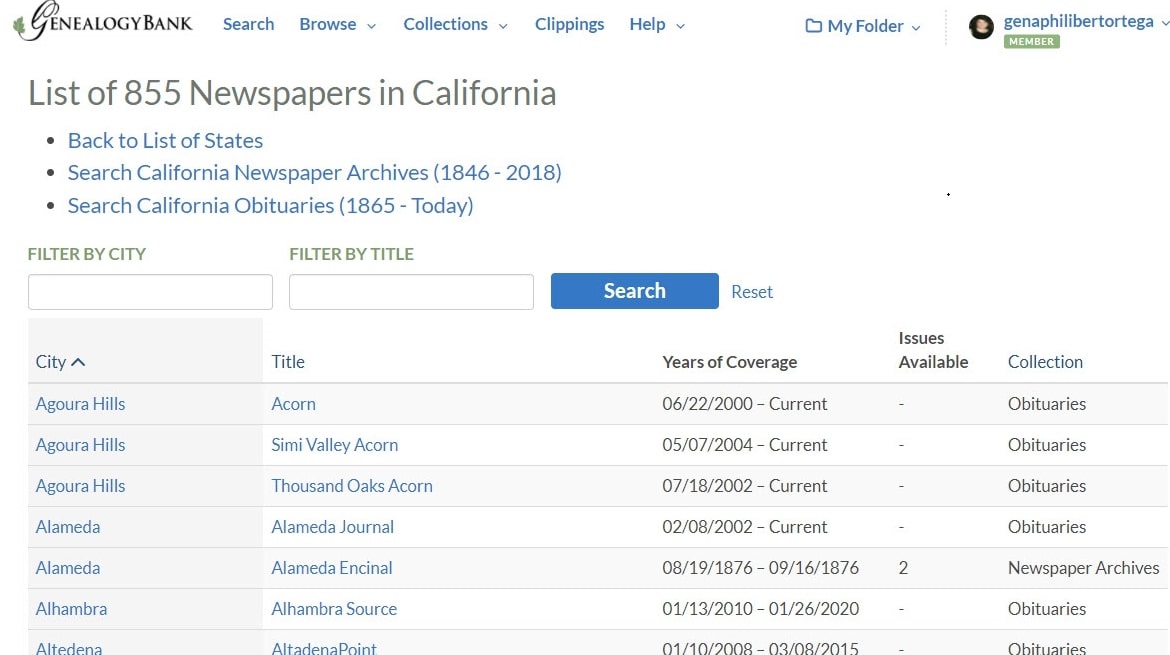Click issues count 2 in Alameda Encinal row
This screenshot has width=1170, height=655.
903,568
